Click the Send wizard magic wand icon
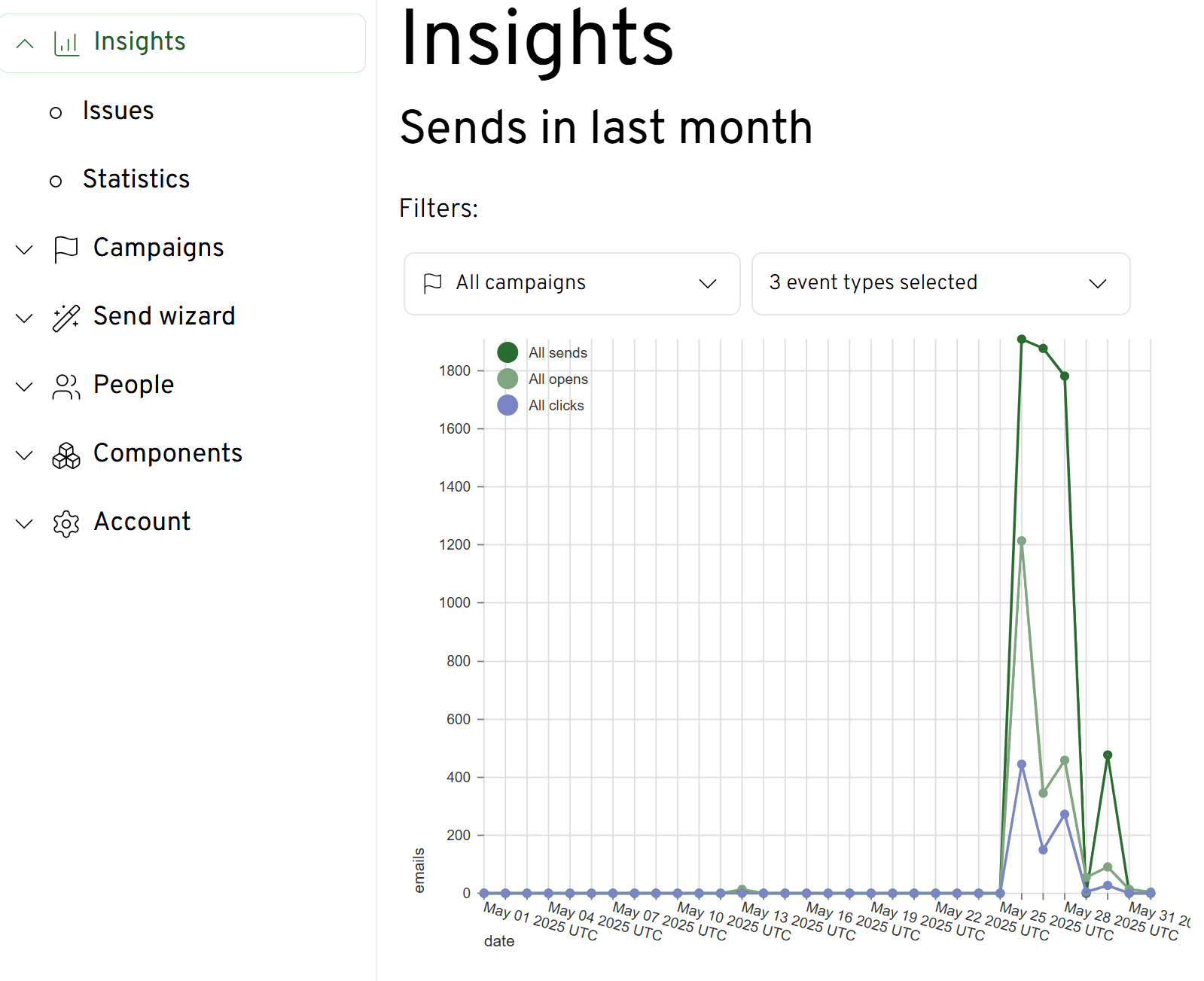 66,318
